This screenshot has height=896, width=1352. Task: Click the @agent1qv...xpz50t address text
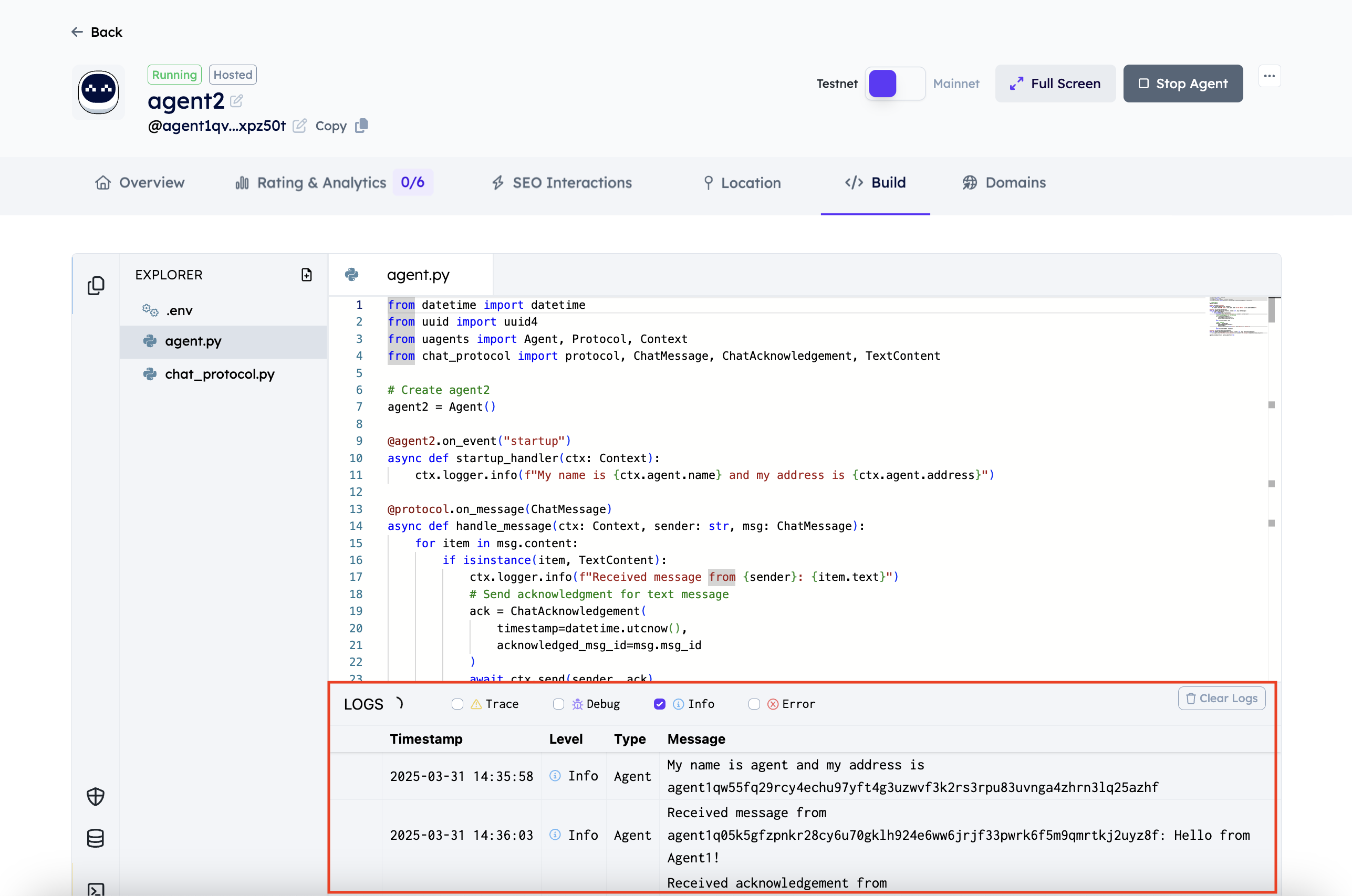(x=216, y=126)
